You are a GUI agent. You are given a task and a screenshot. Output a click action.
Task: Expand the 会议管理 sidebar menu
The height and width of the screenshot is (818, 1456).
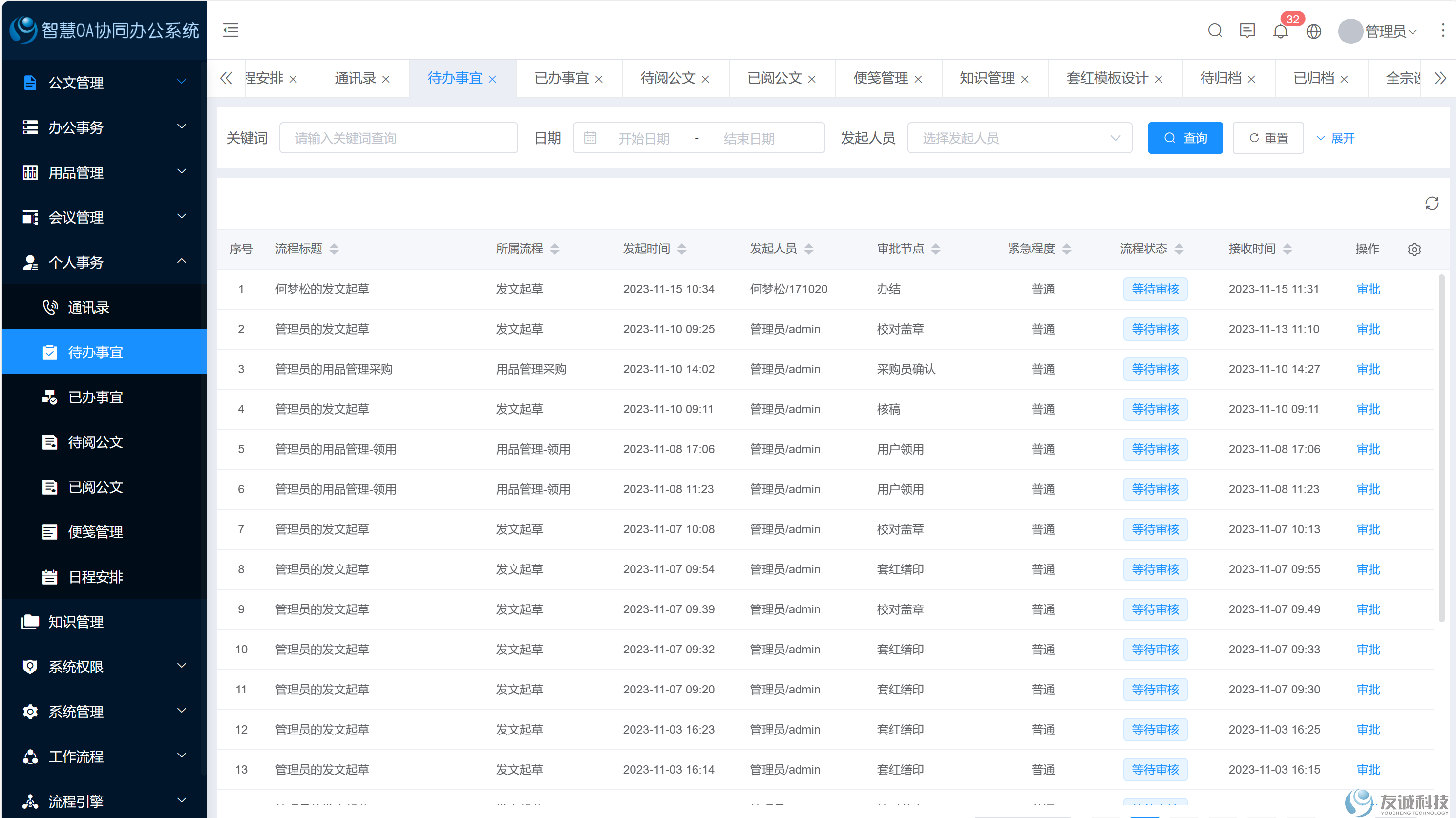coord(105,217)
